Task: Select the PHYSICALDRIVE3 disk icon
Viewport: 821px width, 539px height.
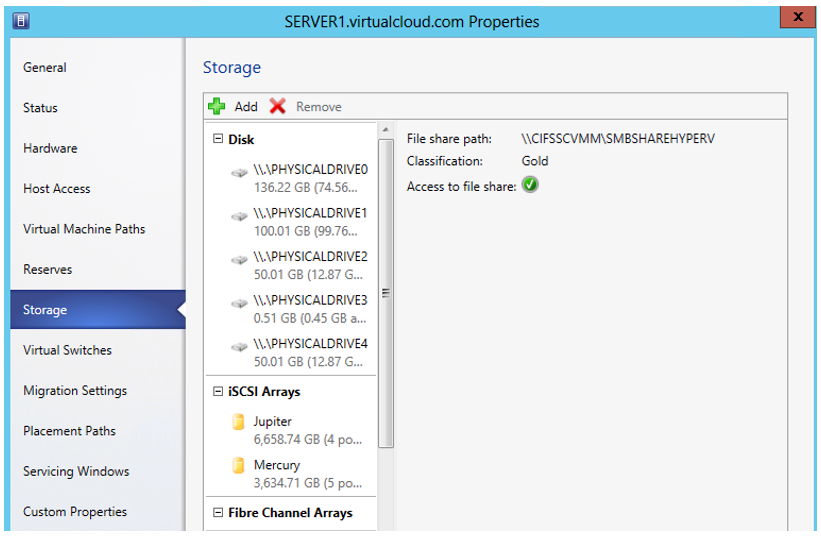Action: click(239, 303)
